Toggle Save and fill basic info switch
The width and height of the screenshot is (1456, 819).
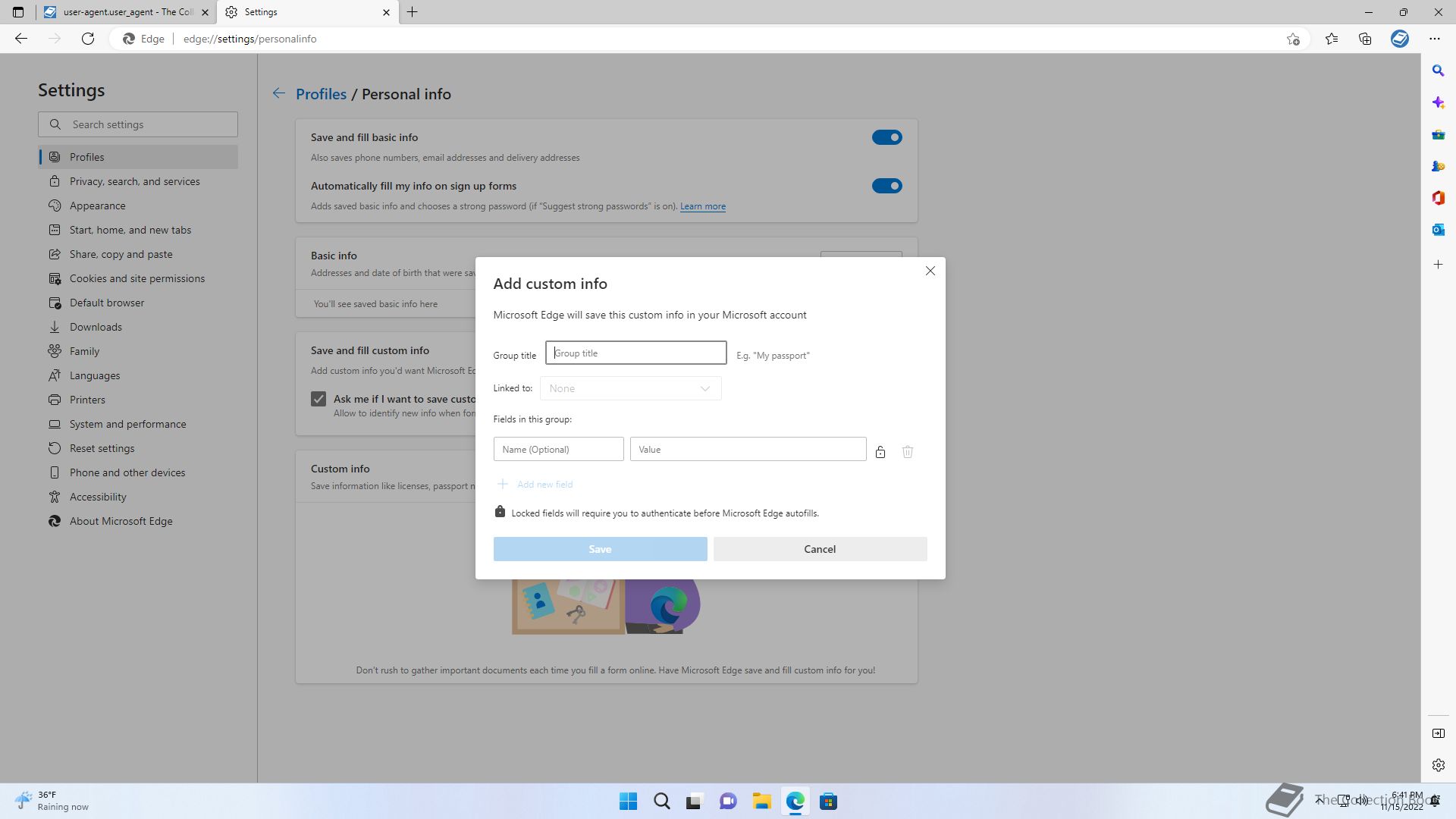[886, 137]
